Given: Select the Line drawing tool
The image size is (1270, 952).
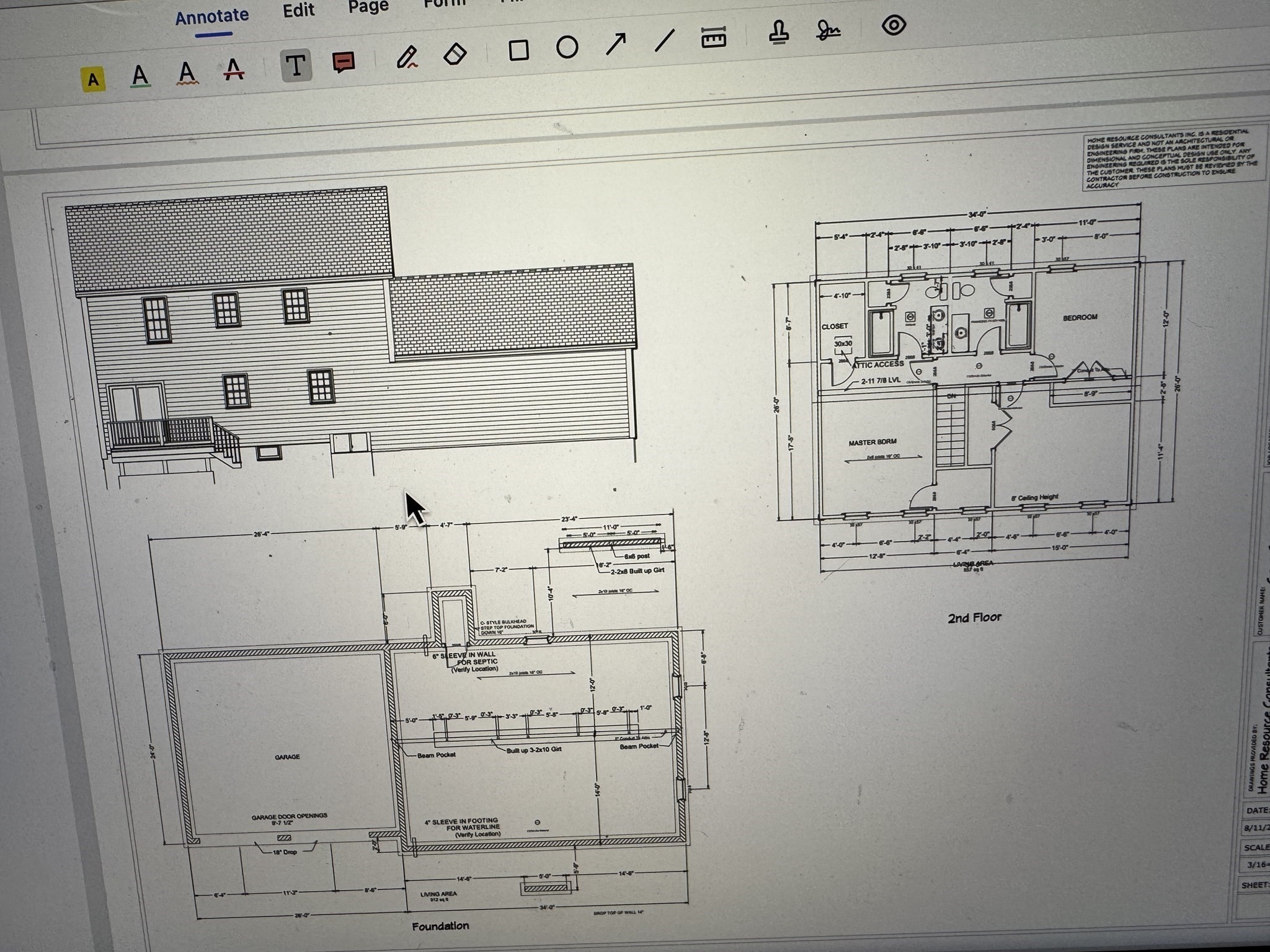Looking at the screenshot, I should pyautogui.click(x=664, y=41).
